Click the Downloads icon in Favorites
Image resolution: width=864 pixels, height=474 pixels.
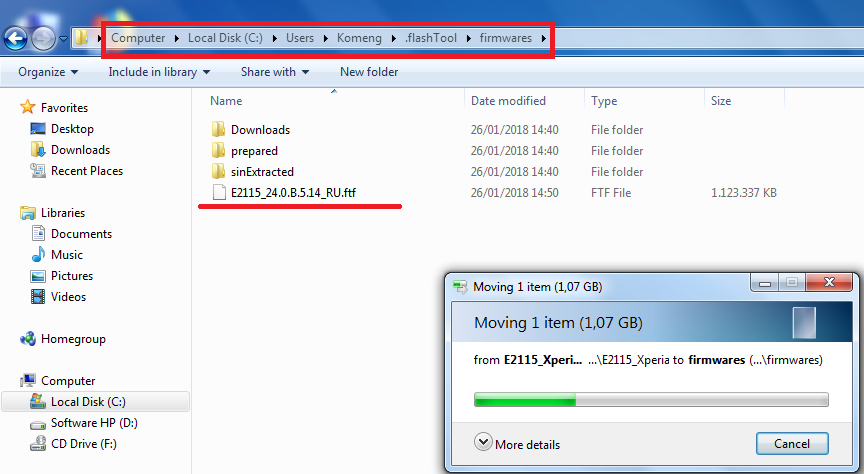(x=38, y=149)
